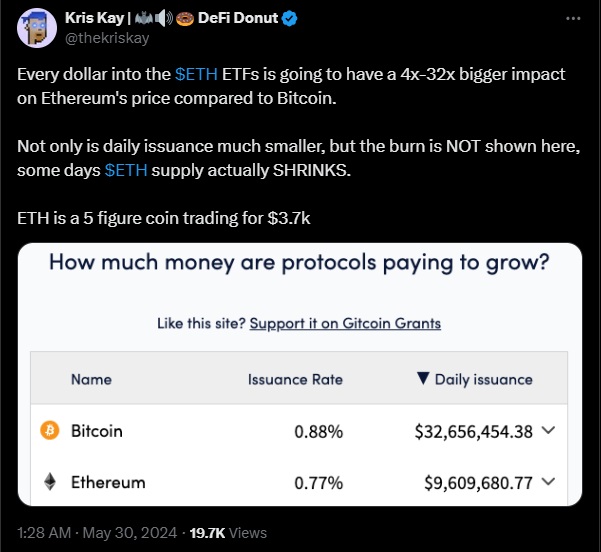Select the Ethereum name in the table
601x552 pixels.
point(108,482)
